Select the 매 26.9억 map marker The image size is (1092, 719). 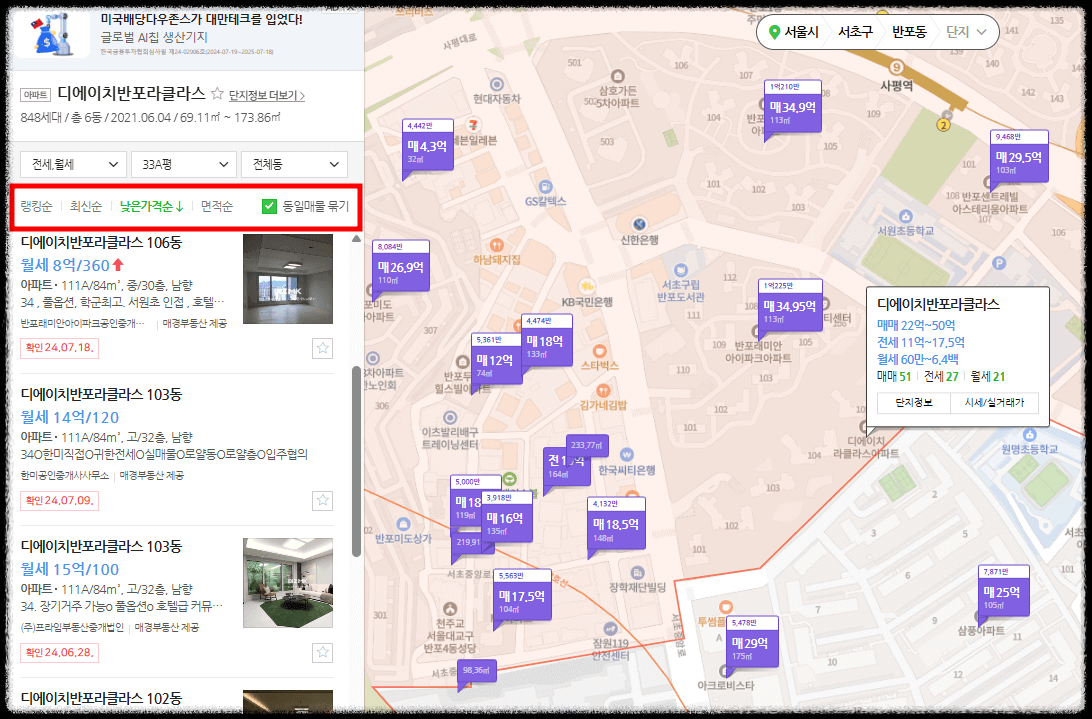pyautogui.click(x=401, y=270)
